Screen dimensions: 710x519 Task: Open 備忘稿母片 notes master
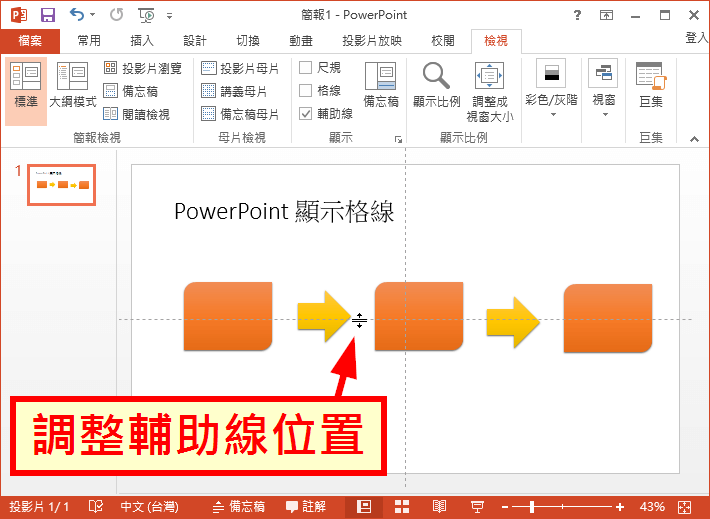tap(240, 114)
